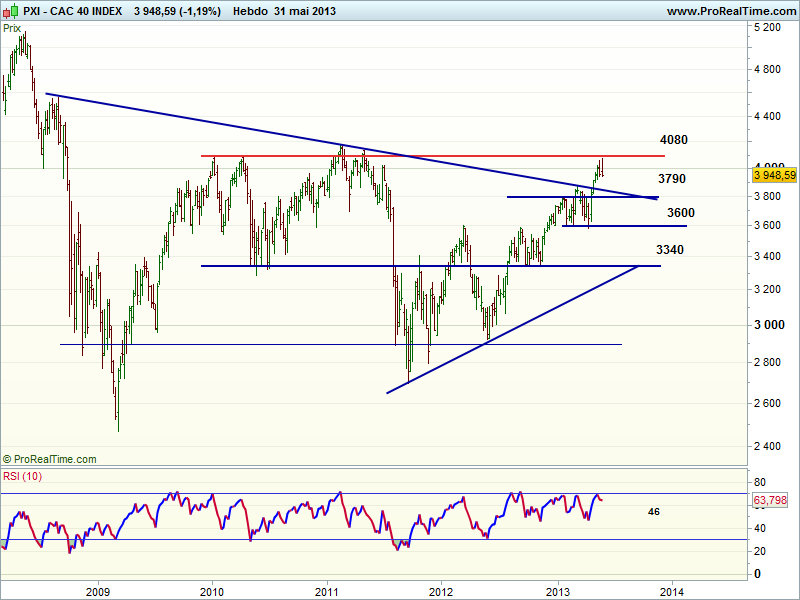Click the 63,798 RSI value tag
The height and width of the screenshot is (600, 800).
click(773, 498)
